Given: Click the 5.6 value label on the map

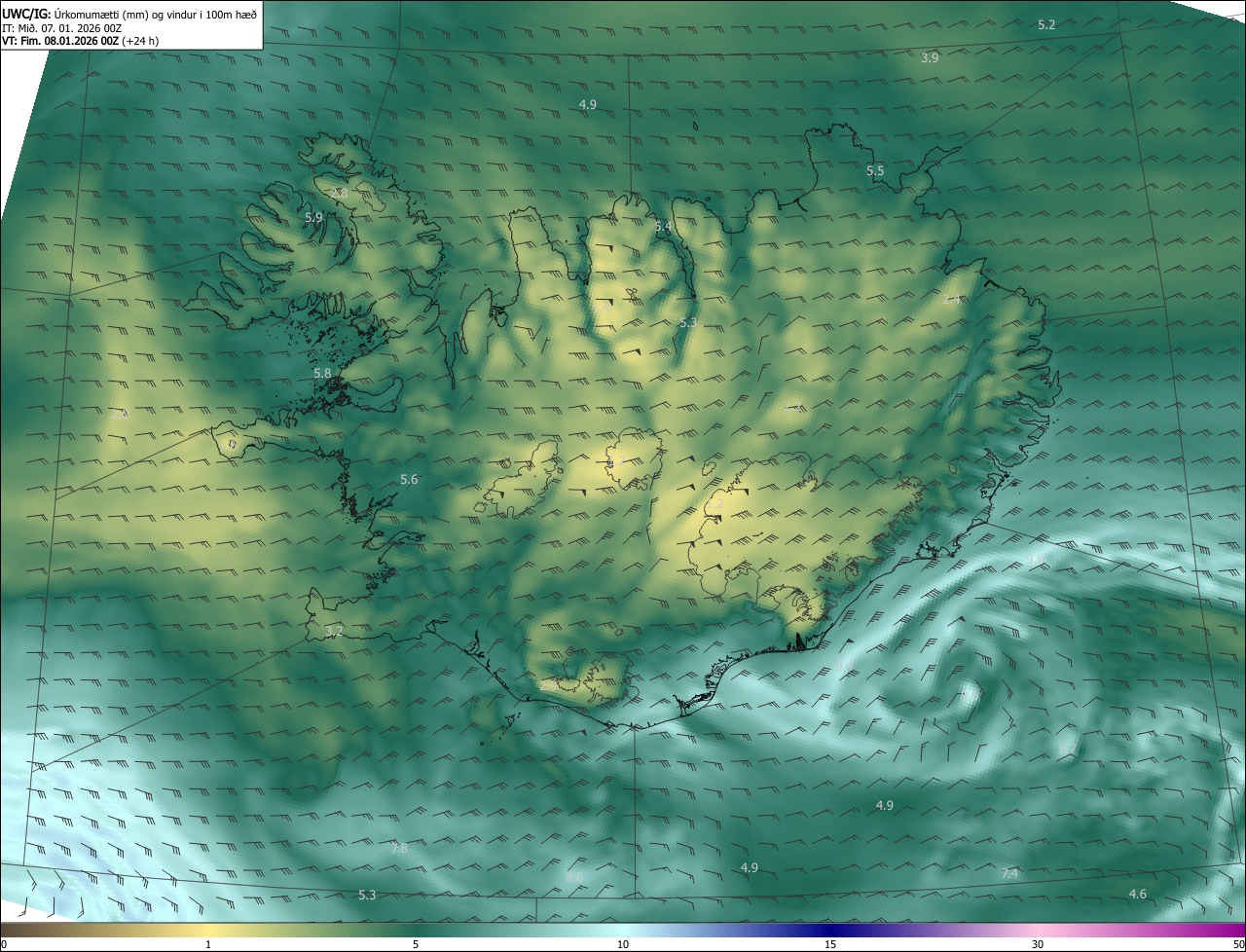Looking at the screenshot, I should point(409,480).
